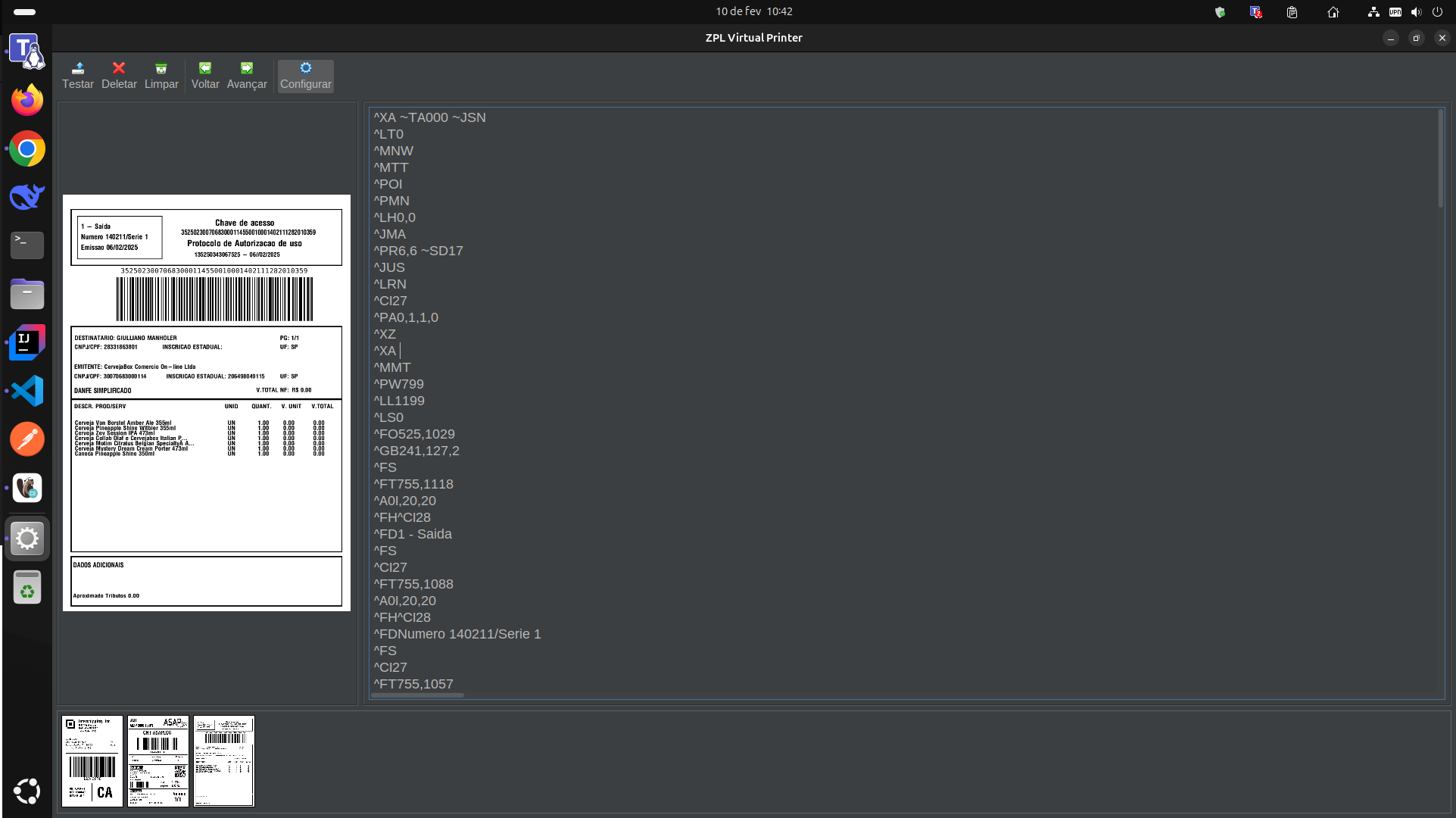Image resolution: width=1456 pixels, height=818 pixels.
Task: Open the Postman dock icon
Action: [27, 439]
